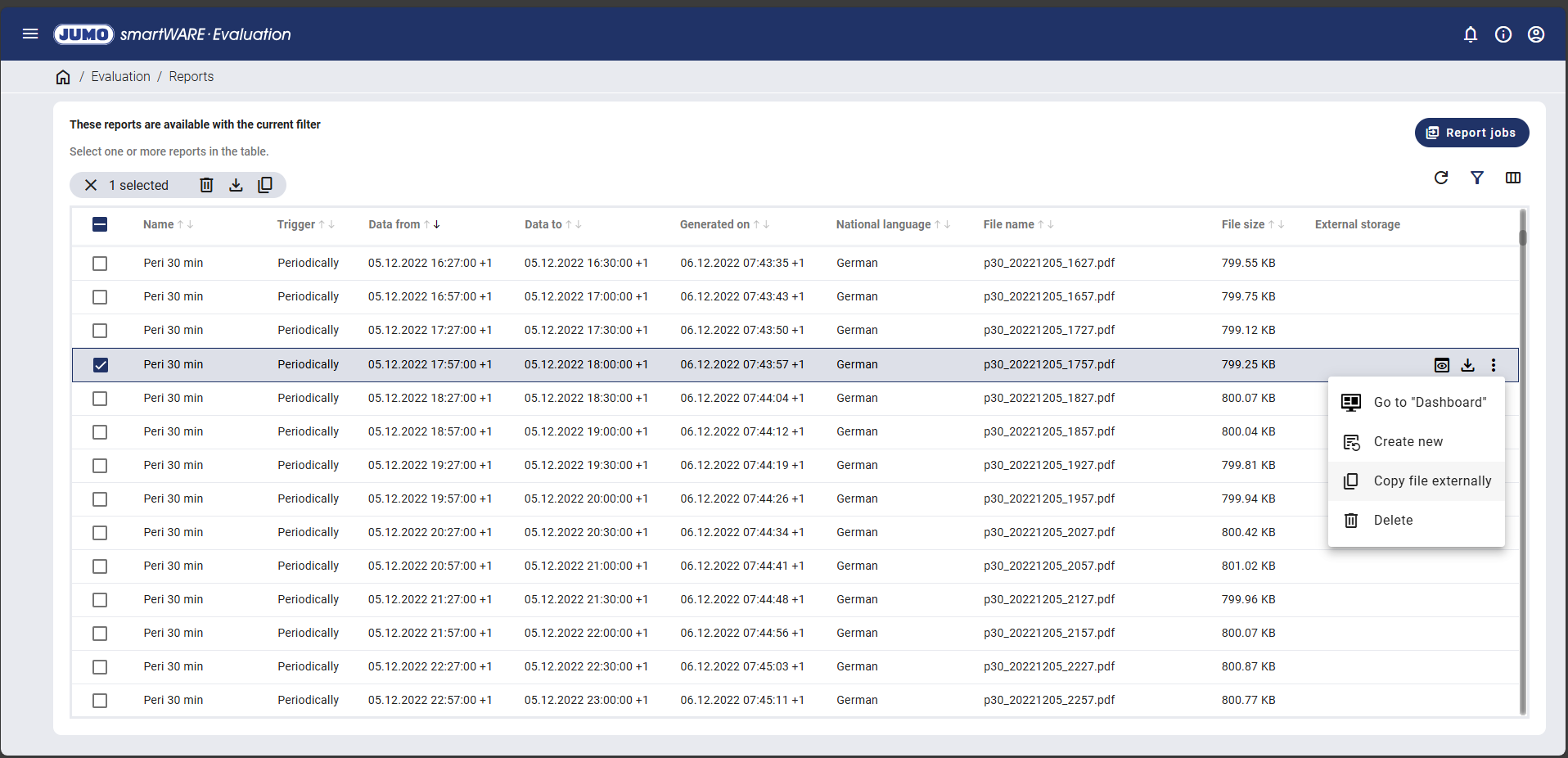Navigate to Evaluation breadcrumb link
This screenshot has width=1568, height=758.
click(120, 77)
